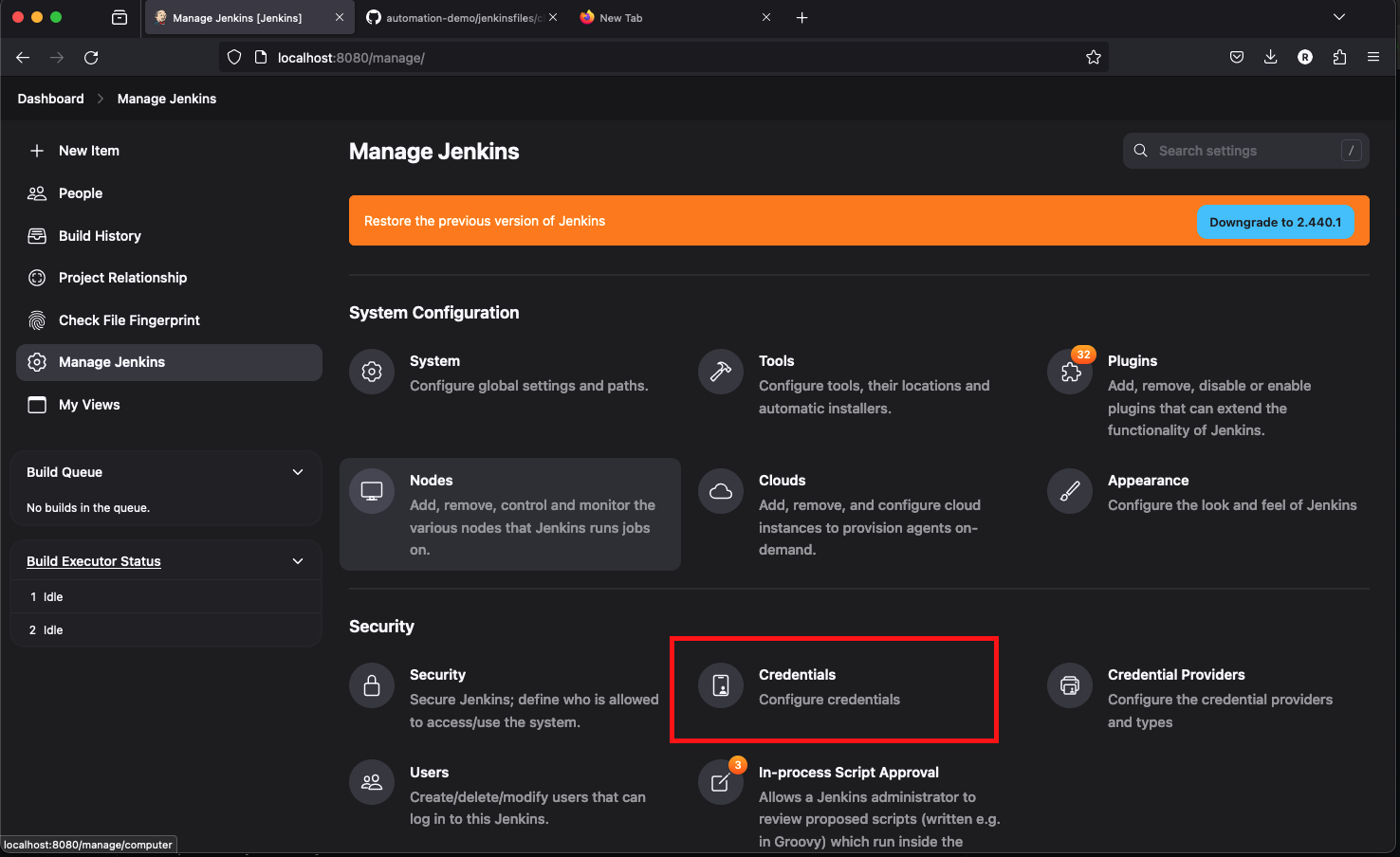Bookmark the page with star icon
This screenshot has height=857, width=1400.
[x=1094, y=58]
